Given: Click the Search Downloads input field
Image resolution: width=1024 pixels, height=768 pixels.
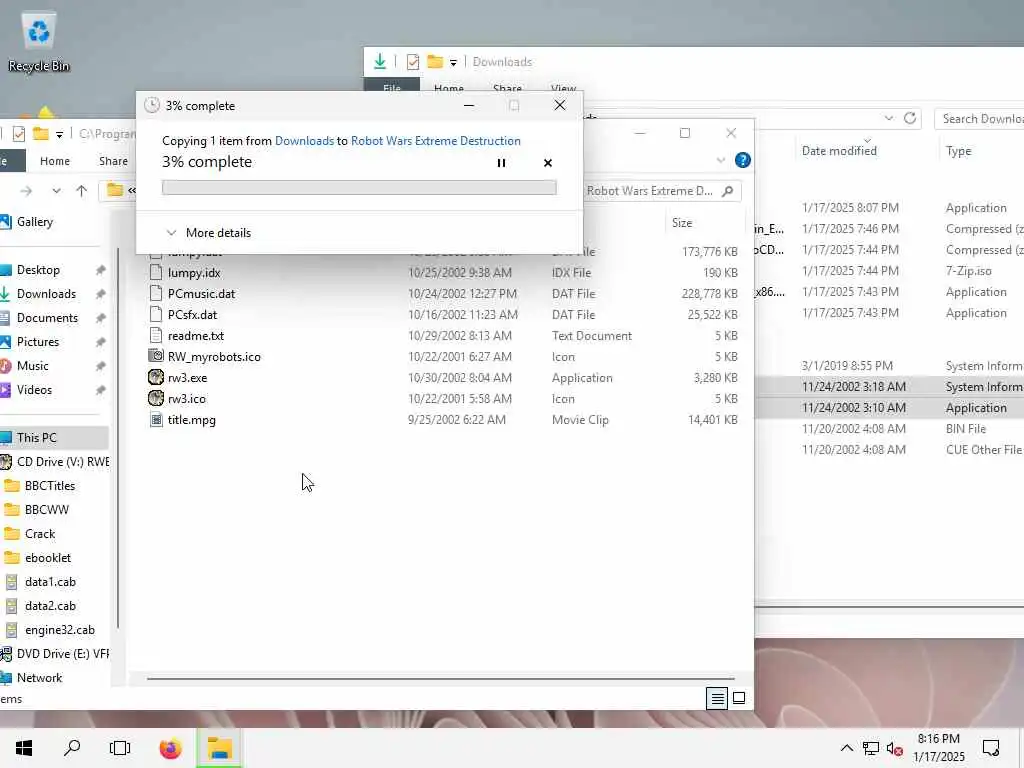Looking at the screenshot, I should pyautogui.click(x=980, y=119).
